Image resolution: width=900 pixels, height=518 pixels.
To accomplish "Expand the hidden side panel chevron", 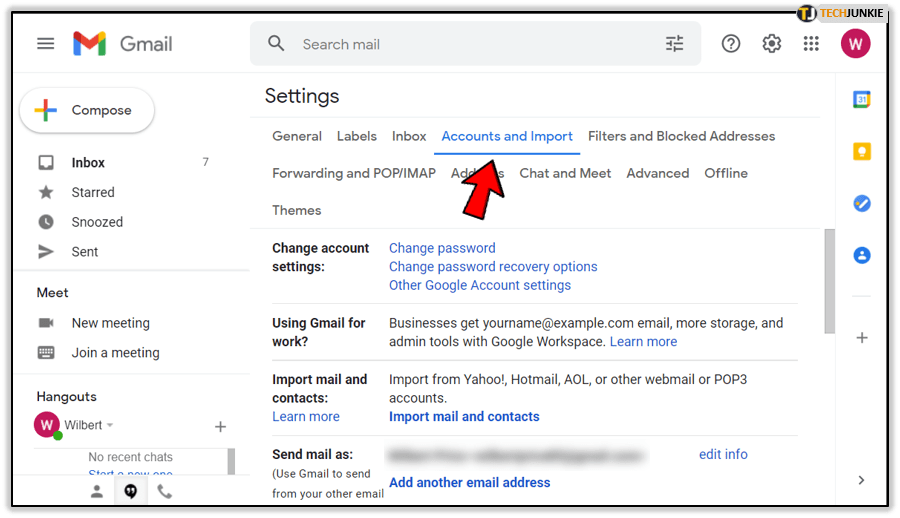I will (861, 481).
